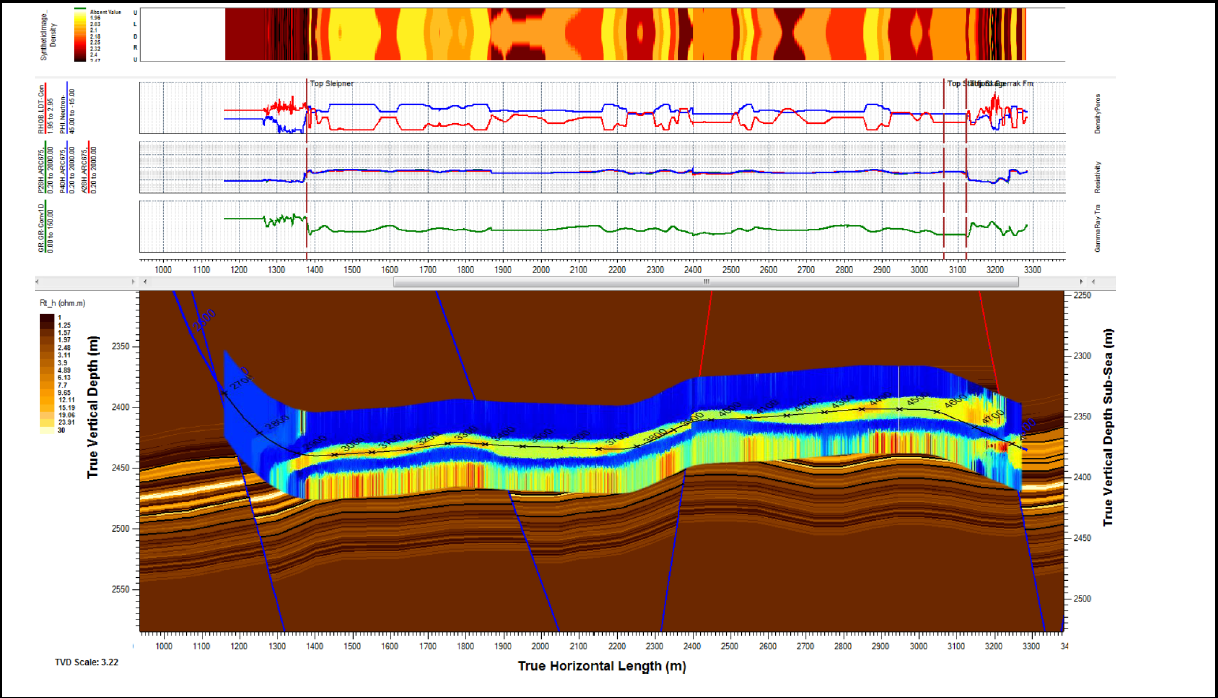
Task: Select the Top Sleipner formation marker label
Action: tap(332, 84)
